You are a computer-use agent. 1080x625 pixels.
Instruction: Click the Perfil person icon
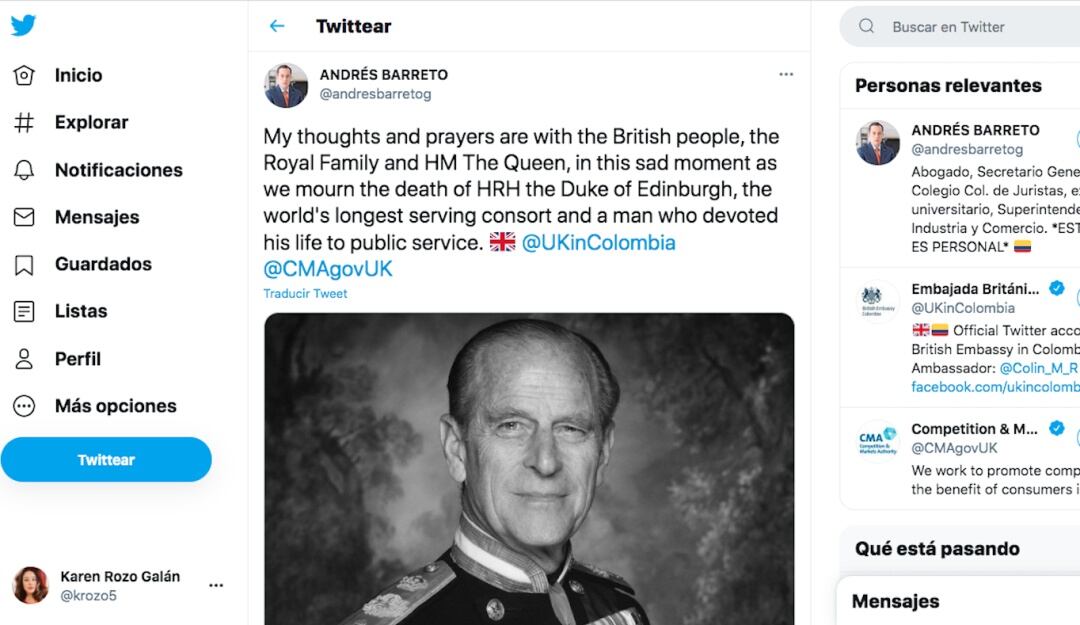pos(24,359)
